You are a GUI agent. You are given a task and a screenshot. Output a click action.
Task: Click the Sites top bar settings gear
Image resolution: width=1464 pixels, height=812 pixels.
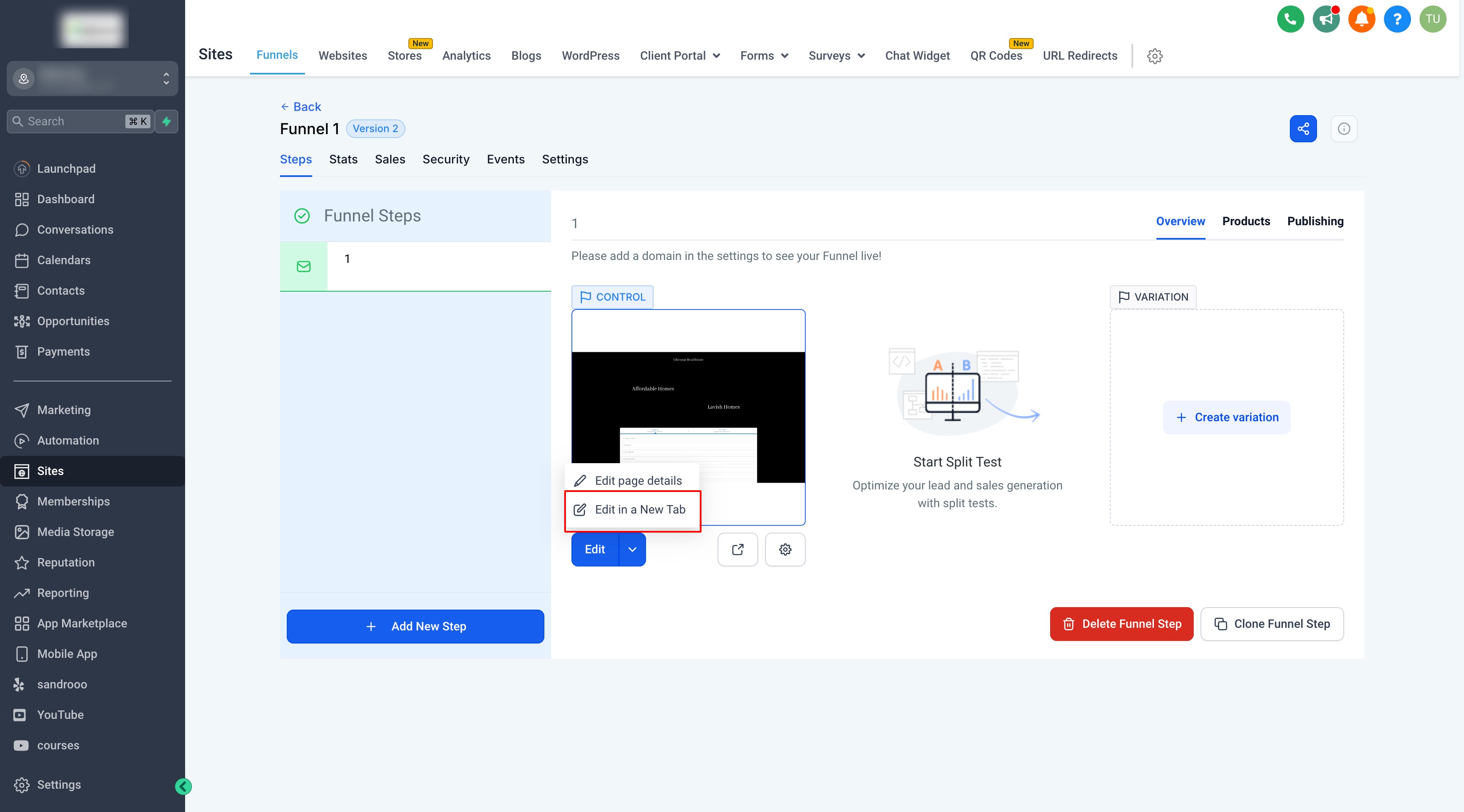tap(1154, 55)
